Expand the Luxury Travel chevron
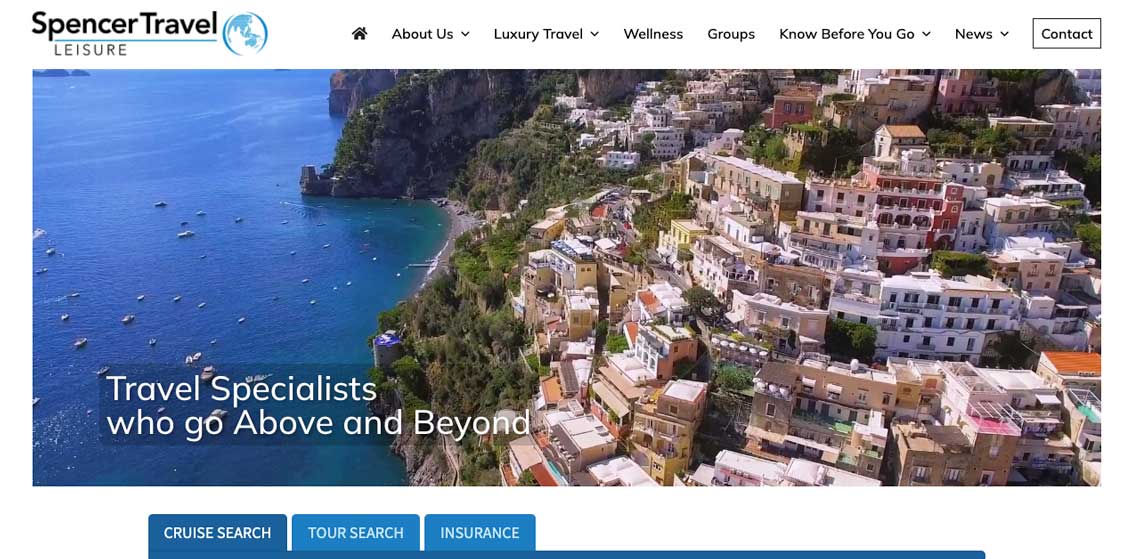The image size is (1132, 559). (594, 34)
